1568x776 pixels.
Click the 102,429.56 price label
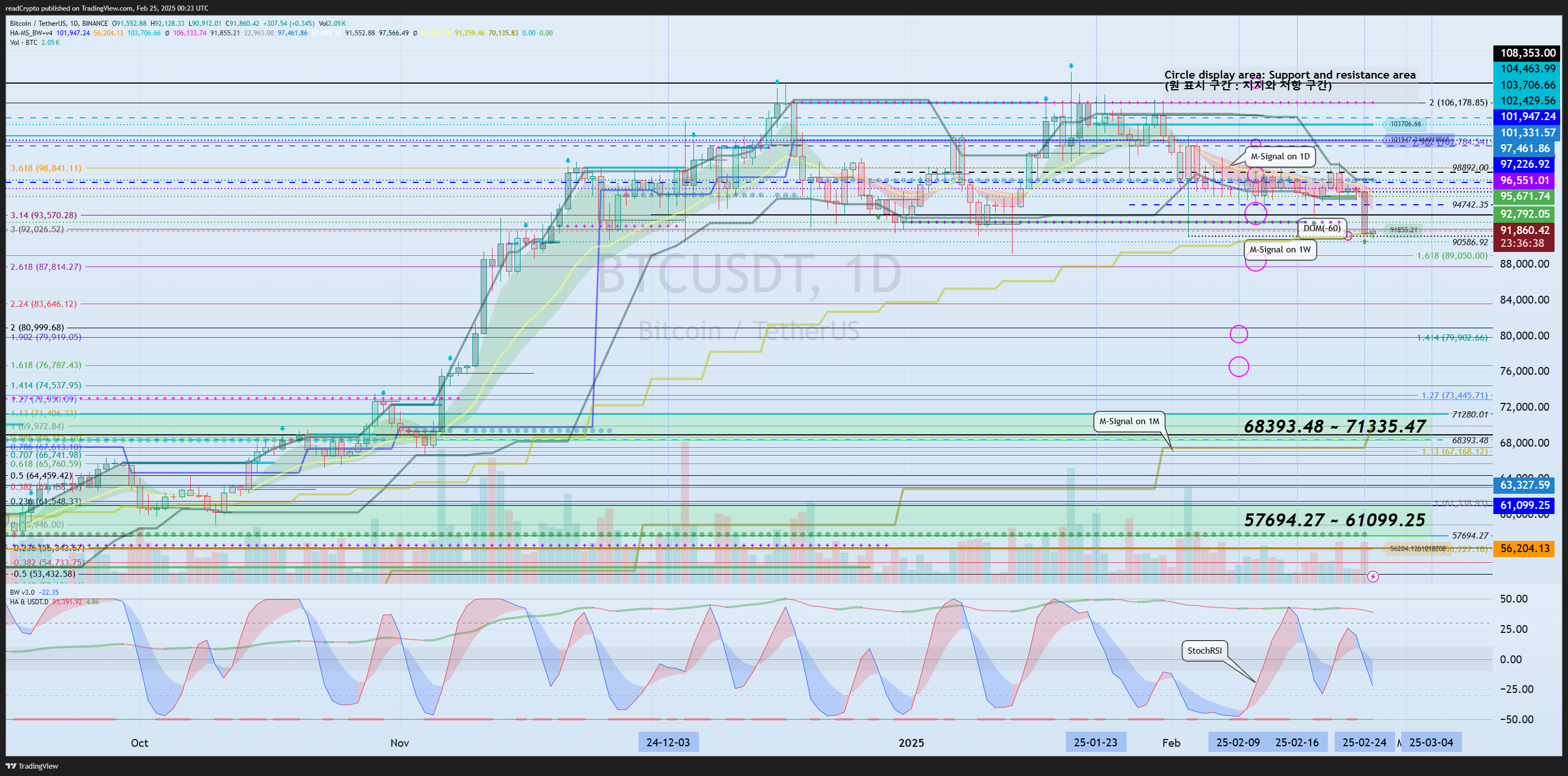coord(1527,100)
